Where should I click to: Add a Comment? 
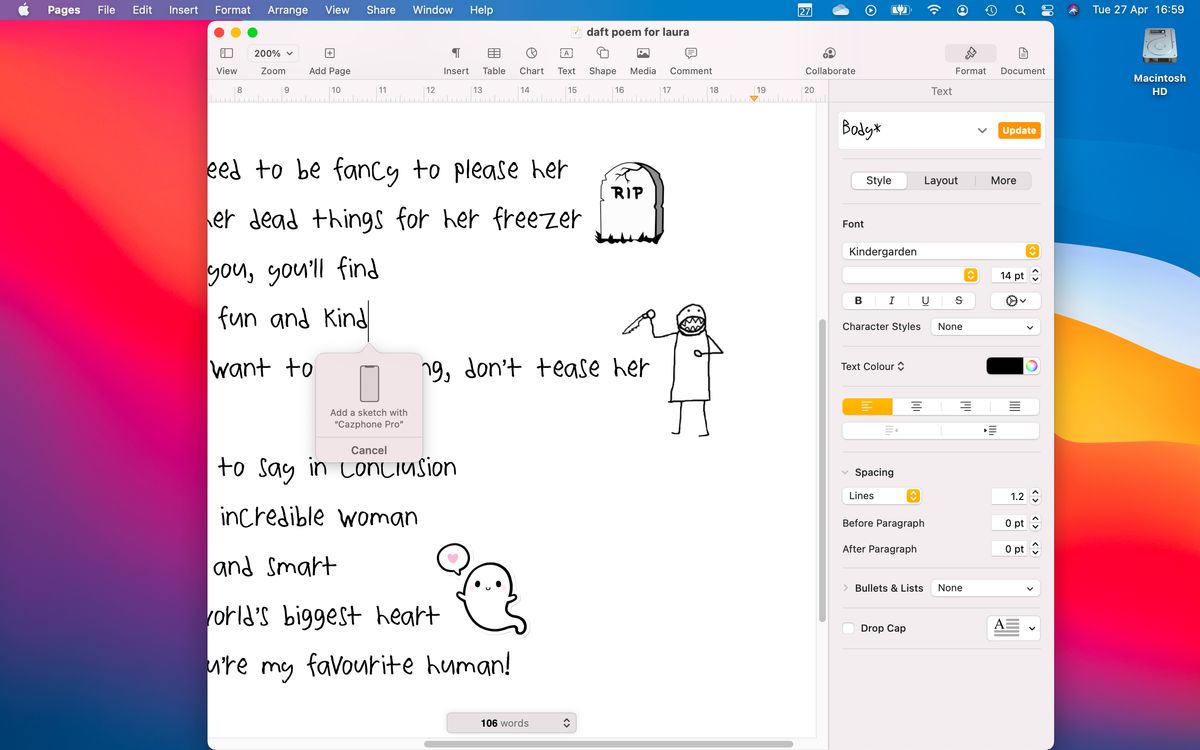[689, 58]
